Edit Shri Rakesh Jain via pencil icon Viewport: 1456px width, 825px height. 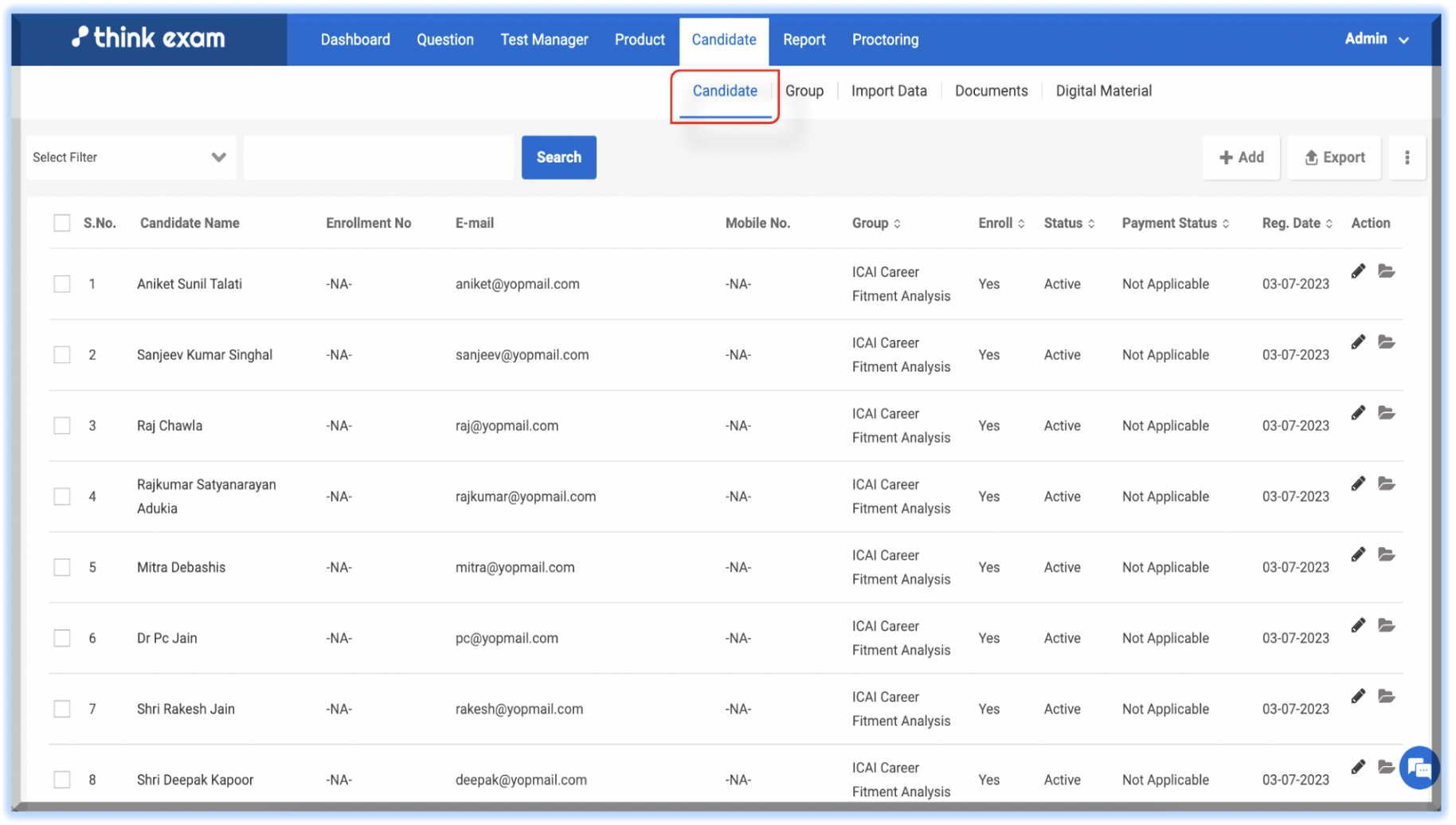1358,697
